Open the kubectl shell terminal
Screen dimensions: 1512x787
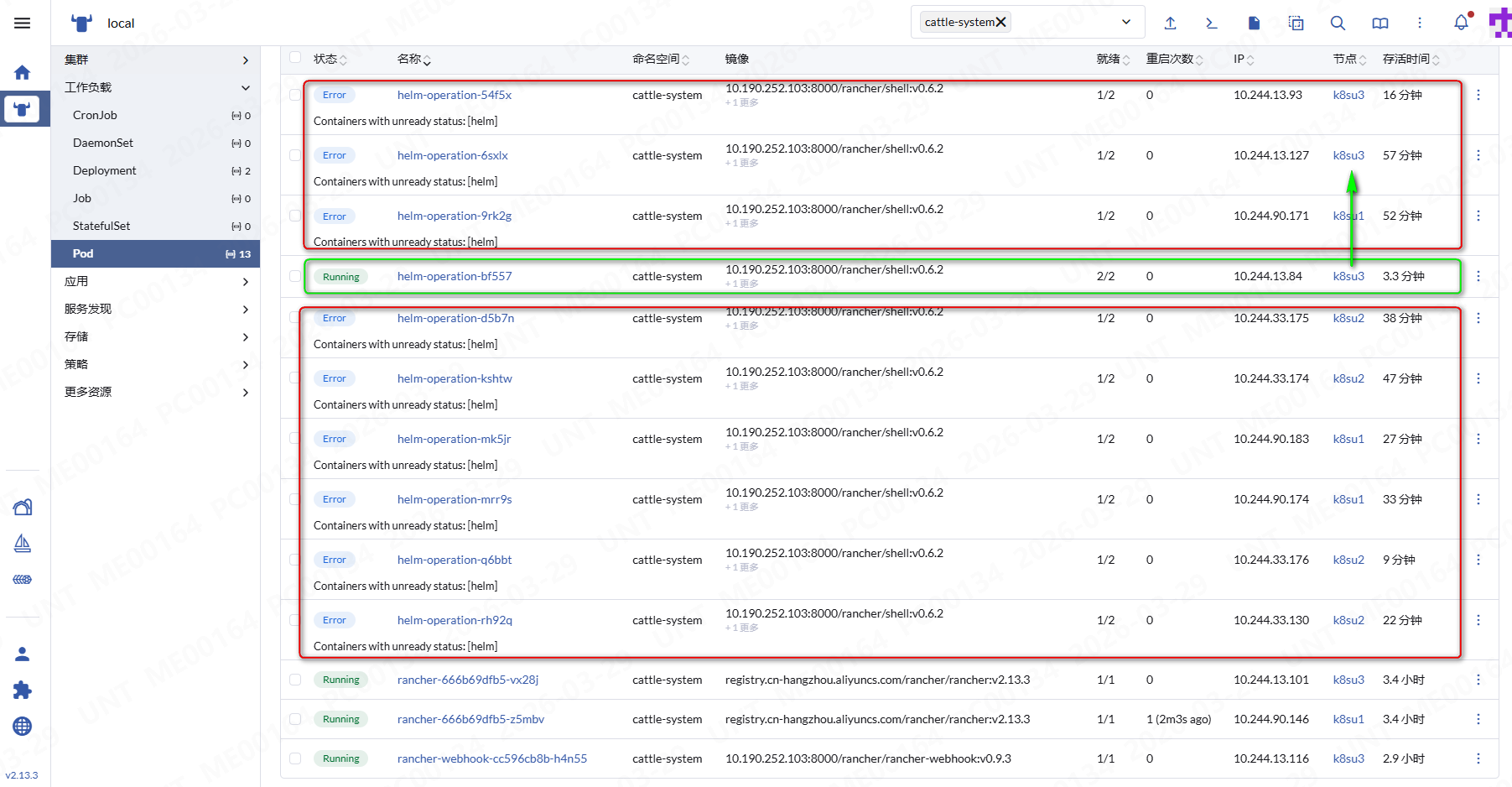point(1212,23)
